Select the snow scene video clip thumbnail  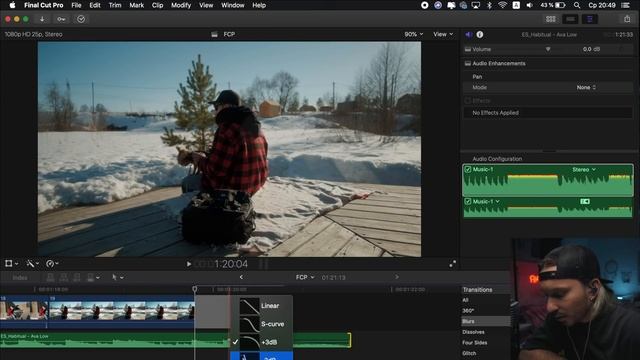tap(122, 311)
